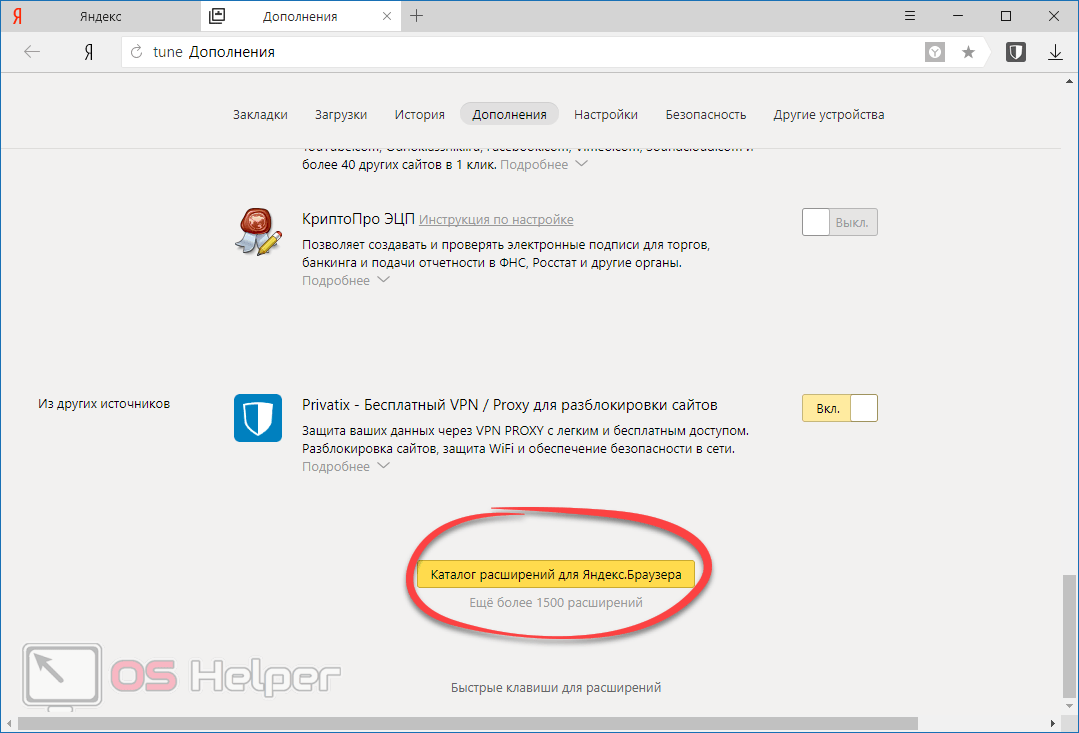Open the browser hamburger menu
Viewport: 1079px width, 733px height.
click(910, 16)
